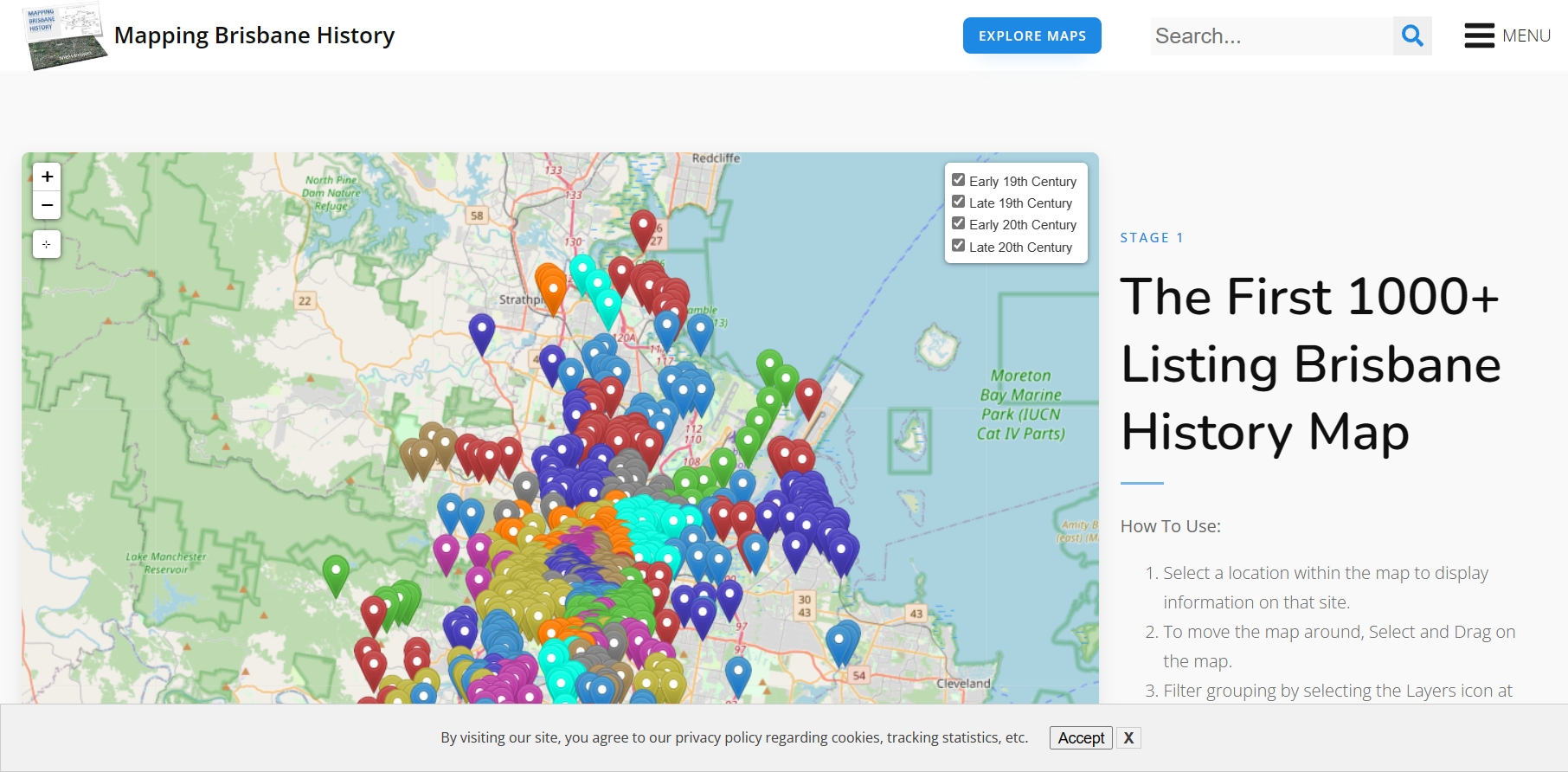The height and width of the screenshot is (772, 1568).
Task: Click the search magnifier icon
Action: tap(1412, 36)
